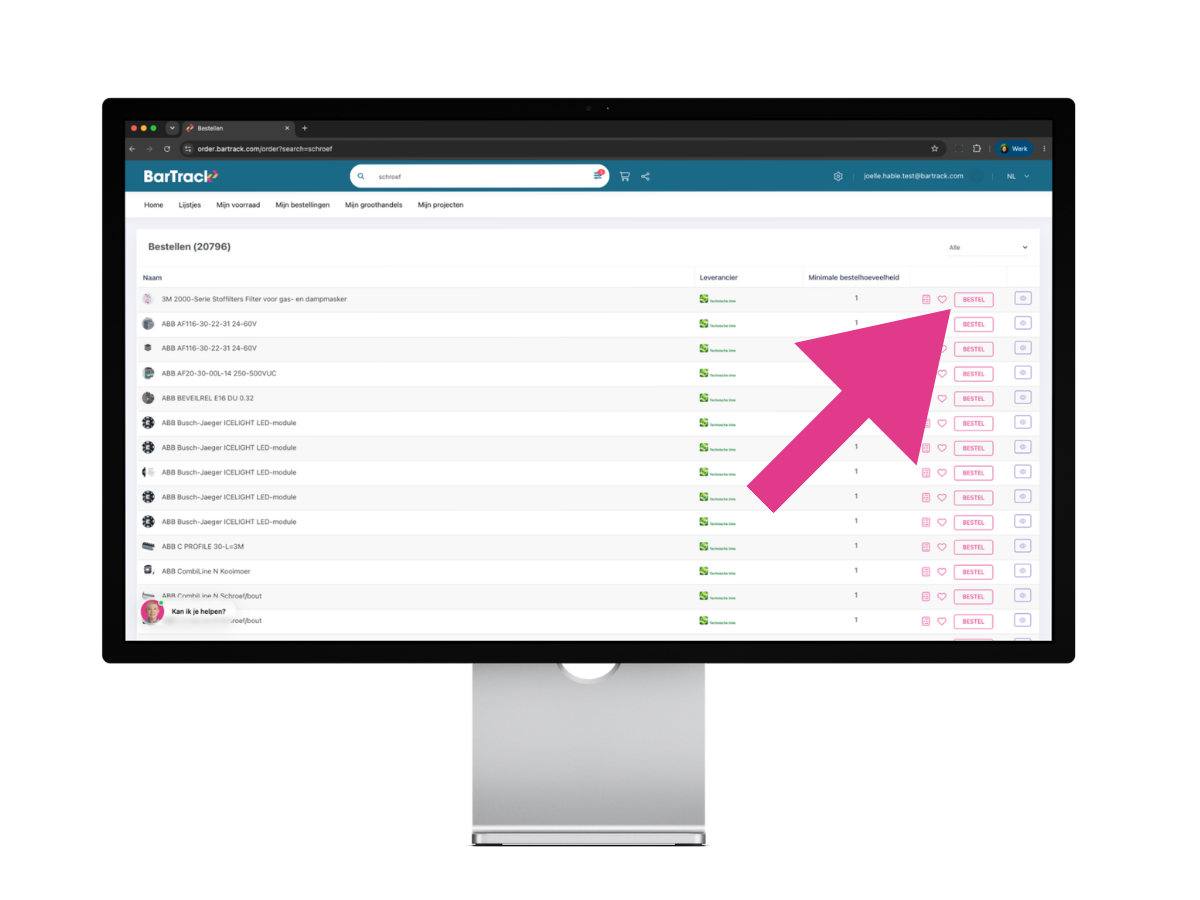
Task: Open a new browser tab
Action: pyautogui.click(x=305, y=128)
